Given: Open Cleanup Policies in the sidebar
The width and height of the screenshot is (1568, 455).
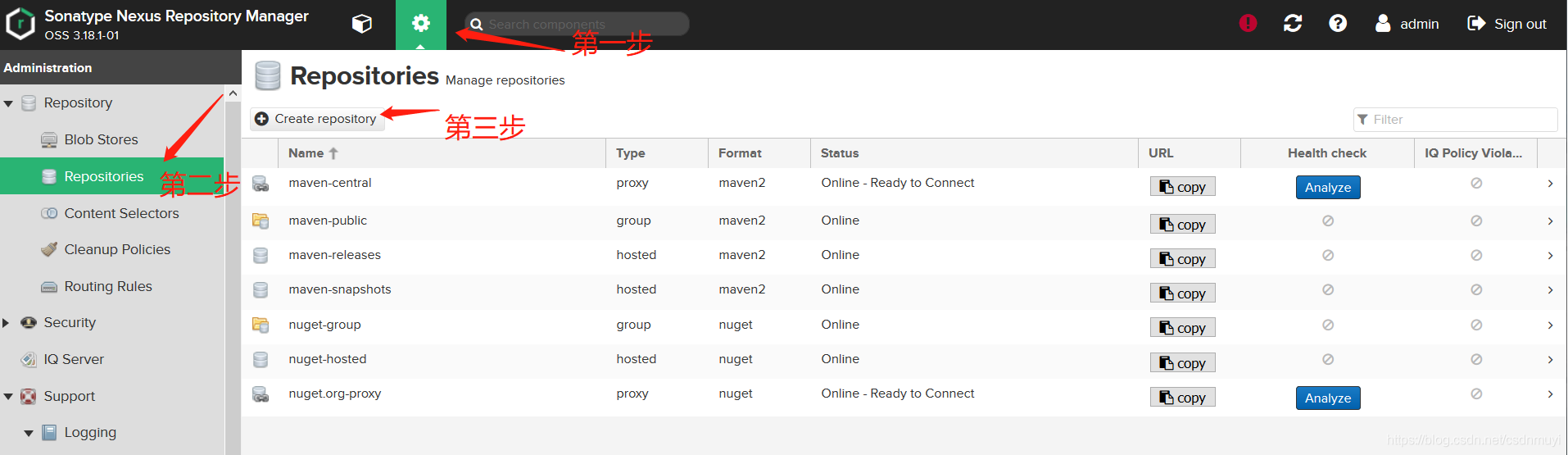Looking at the screenshot, I should [117, 249].
